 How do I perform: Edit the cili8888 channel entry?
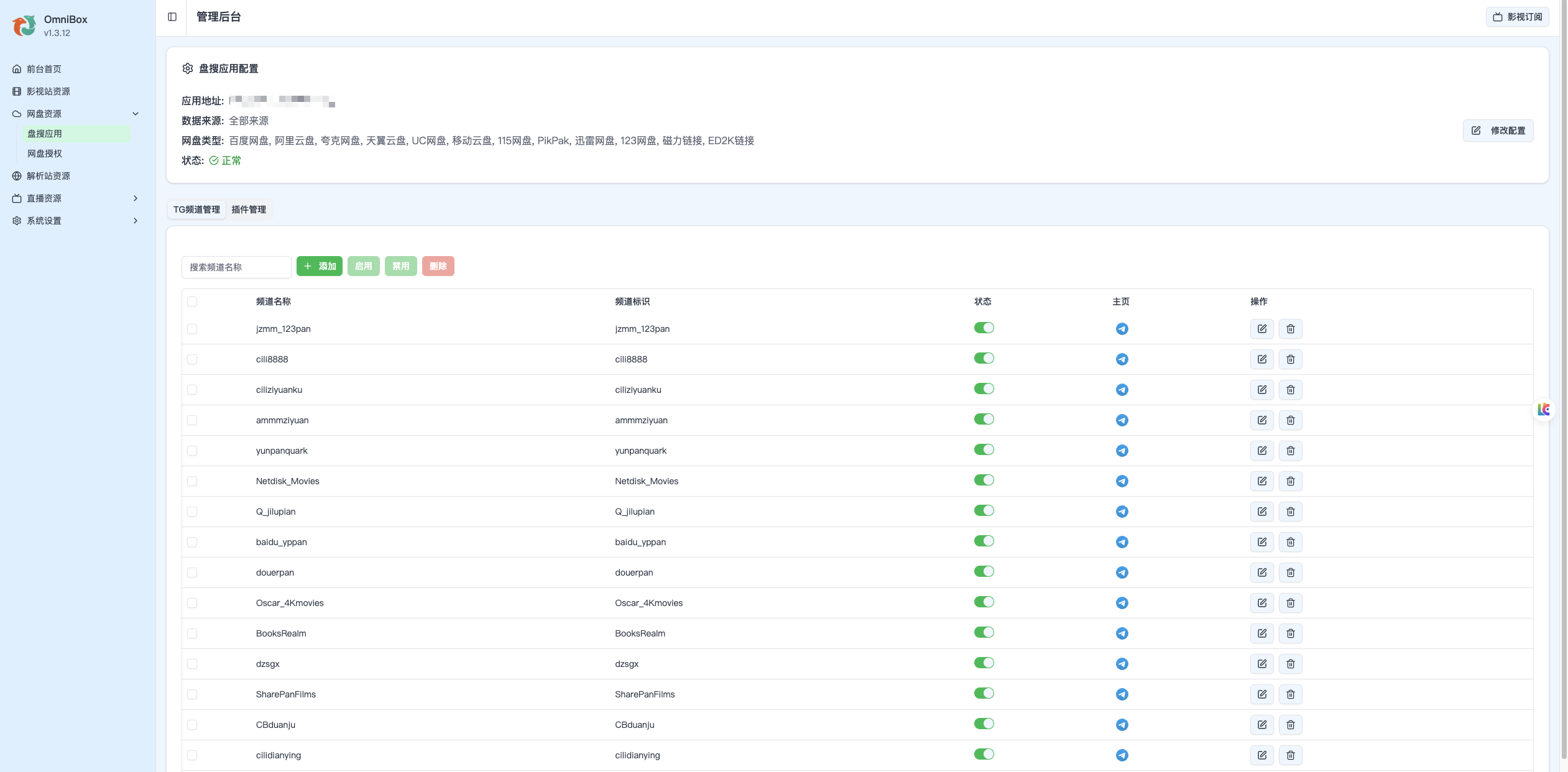click(x=1261, y=359)
